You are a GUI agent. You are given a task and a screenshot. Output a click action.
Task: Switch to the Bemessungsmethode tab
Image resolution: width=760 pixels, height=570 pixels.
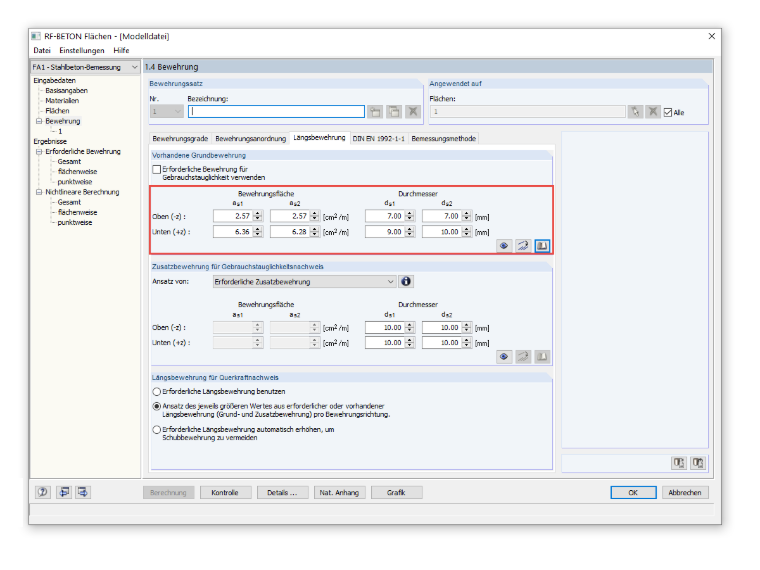point(443,139)
